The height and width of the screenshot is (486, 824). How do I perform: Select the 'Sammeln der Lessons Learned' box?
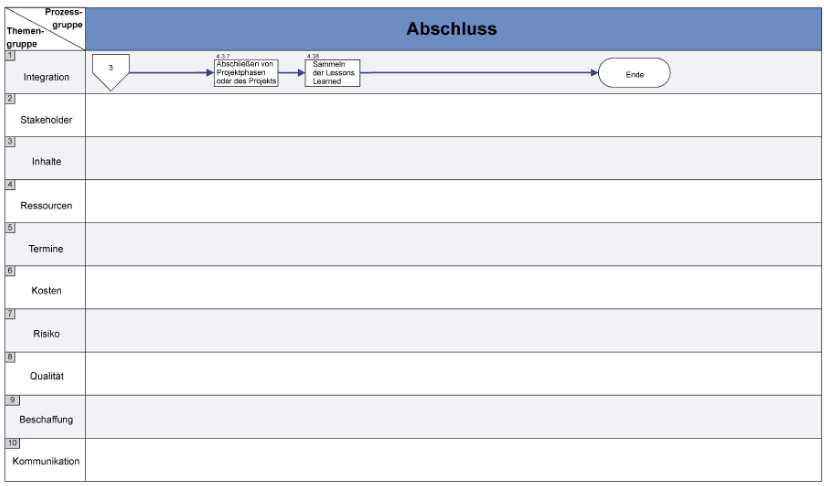(332, 73)
